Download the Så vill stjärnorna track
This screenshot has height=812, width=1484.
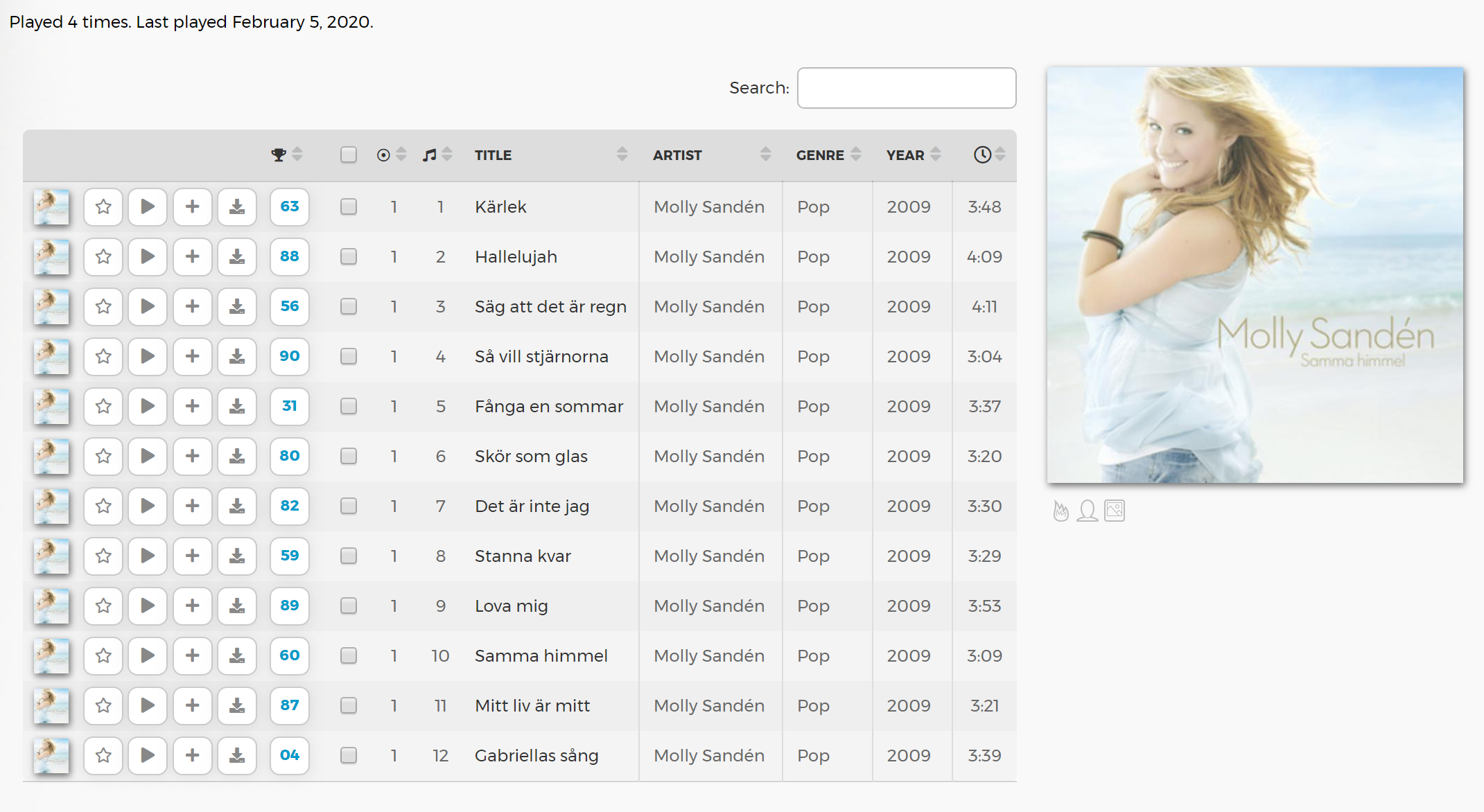pos(237,356)
